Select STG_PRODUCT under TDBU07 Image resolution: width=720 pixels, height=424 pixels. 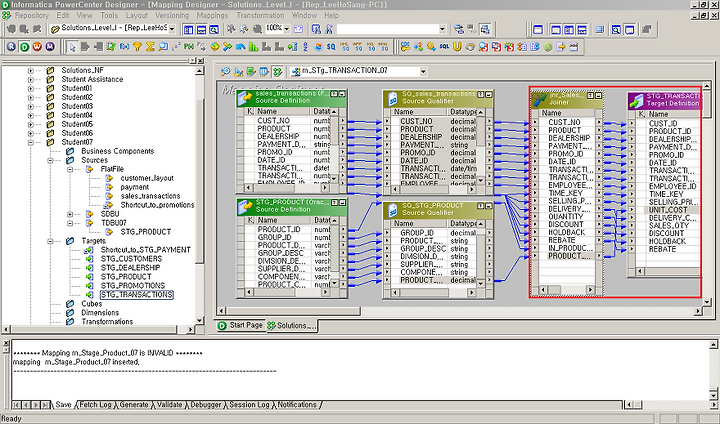pyautogui.click(x=146, y=232)
